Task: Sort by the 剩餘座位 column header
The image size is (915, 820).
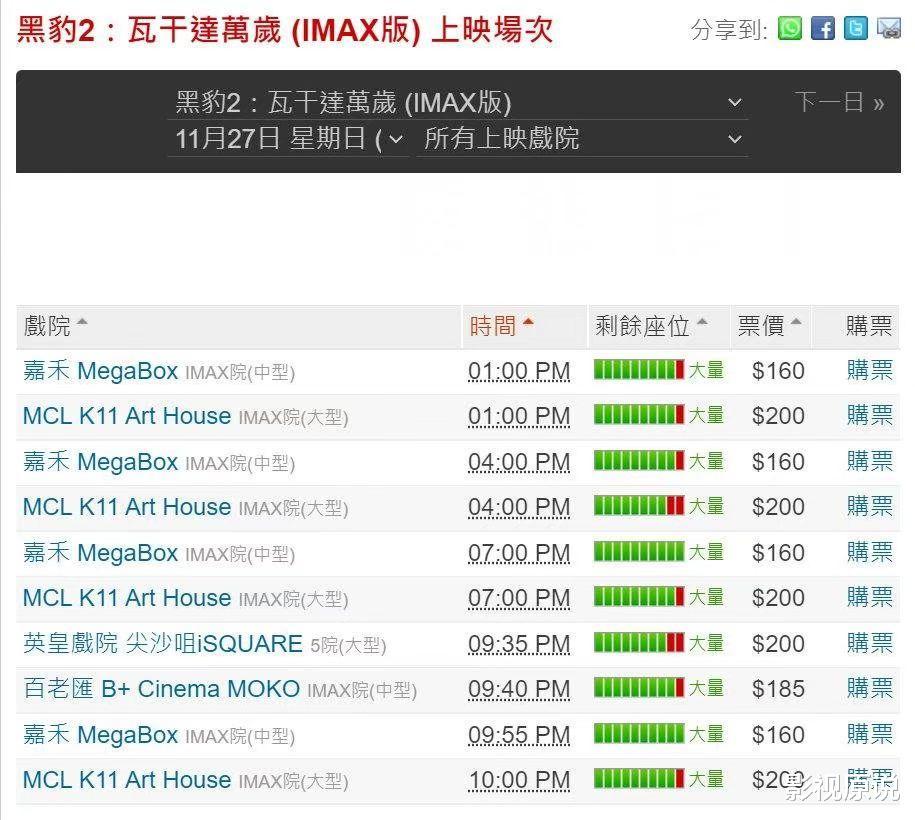Action: coord(651,326)
